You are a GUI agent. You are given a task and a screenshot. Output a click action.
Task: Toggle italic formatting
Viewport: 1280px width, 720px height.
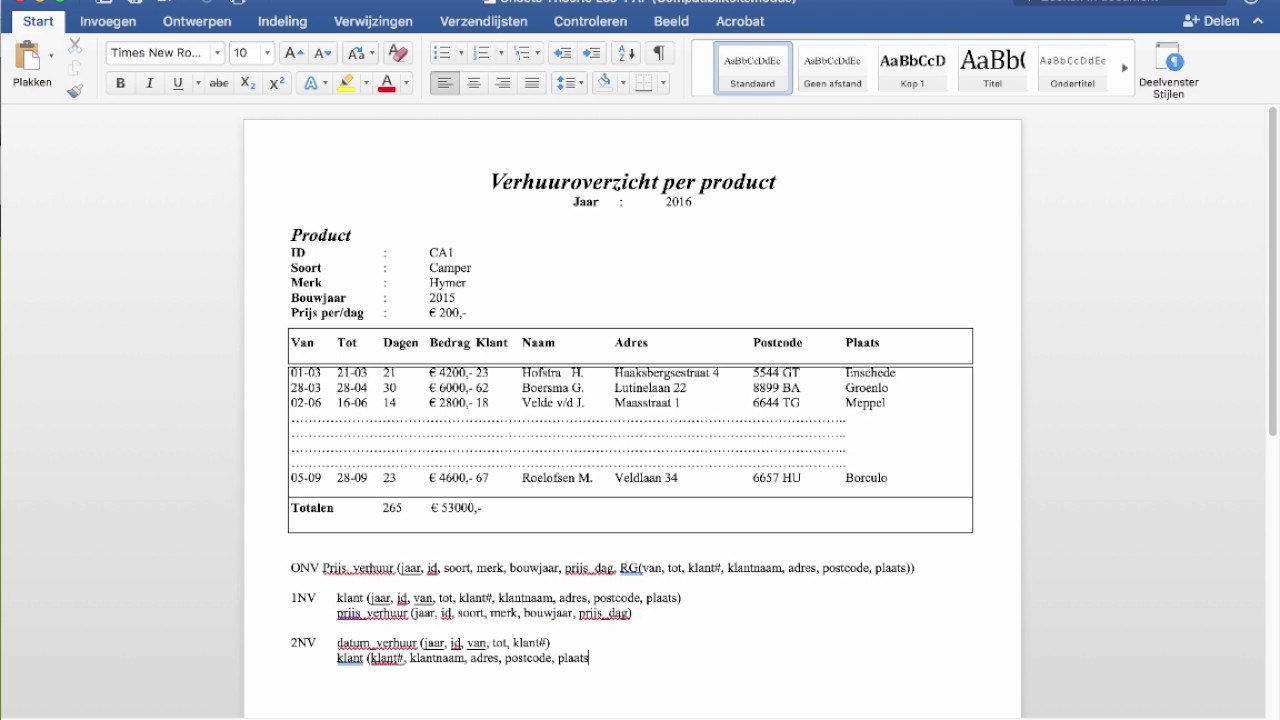(149, 83)
